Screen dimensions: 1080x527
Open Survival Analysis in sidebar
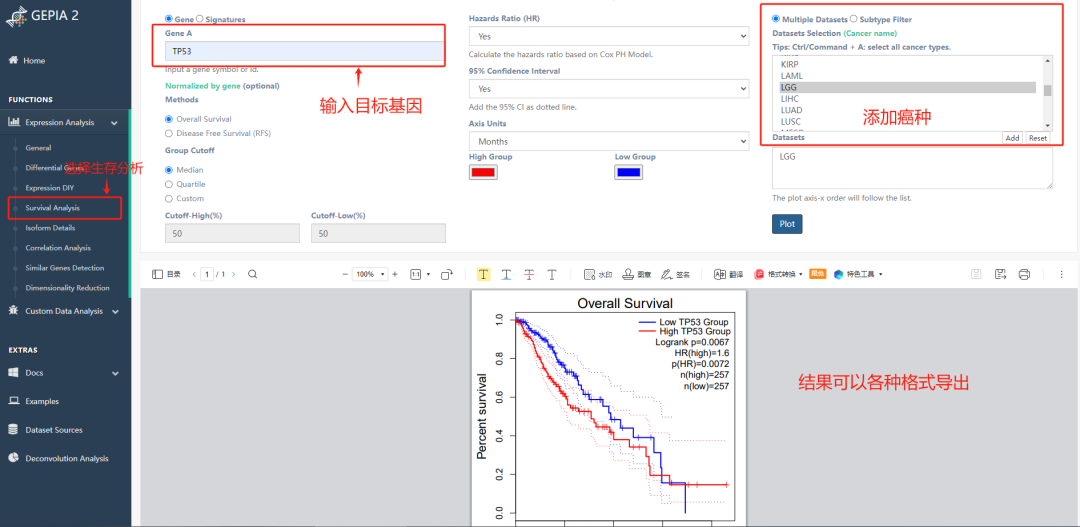coord(52,207)
